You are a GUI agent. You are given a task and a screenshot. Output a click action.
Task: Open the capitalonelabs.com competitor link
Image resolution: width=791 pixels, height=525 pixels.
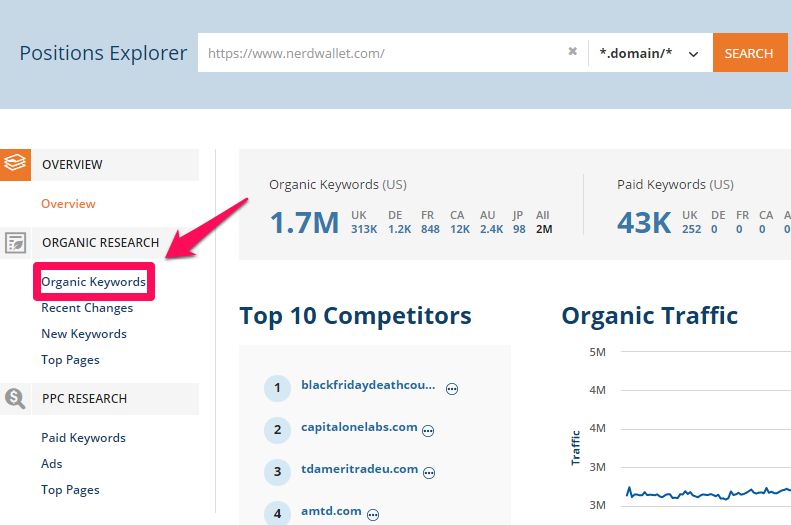[x=359, y=427]
